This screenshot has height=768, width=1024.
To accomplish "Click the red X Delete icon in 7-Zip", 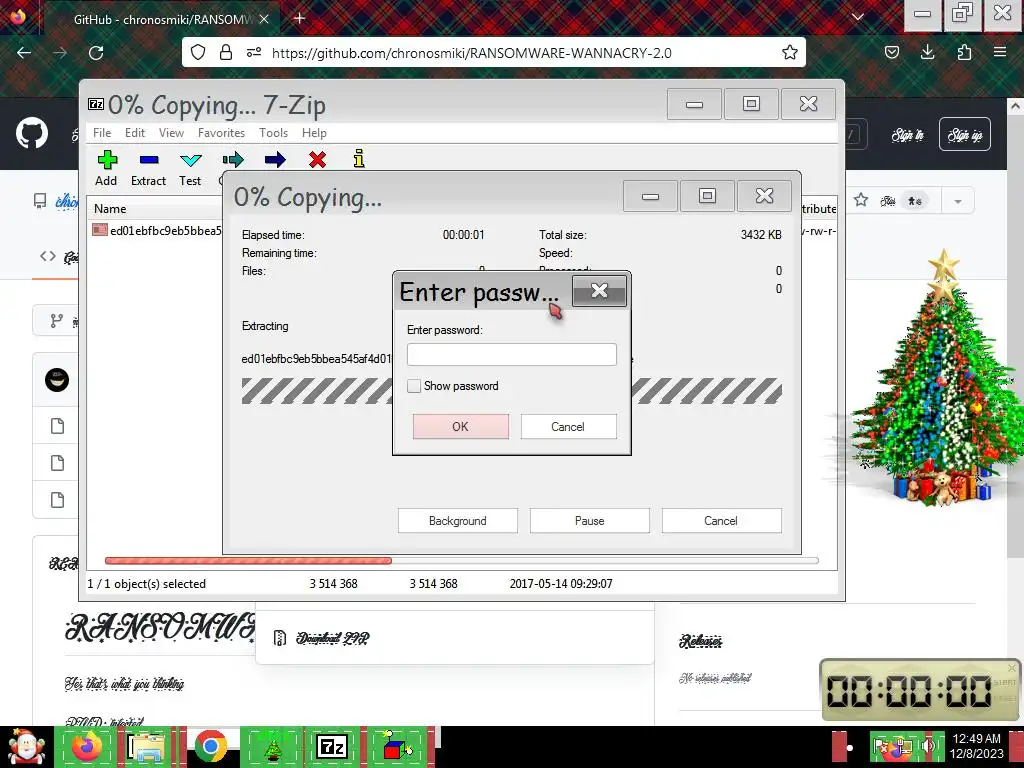I will coord(317,159).
